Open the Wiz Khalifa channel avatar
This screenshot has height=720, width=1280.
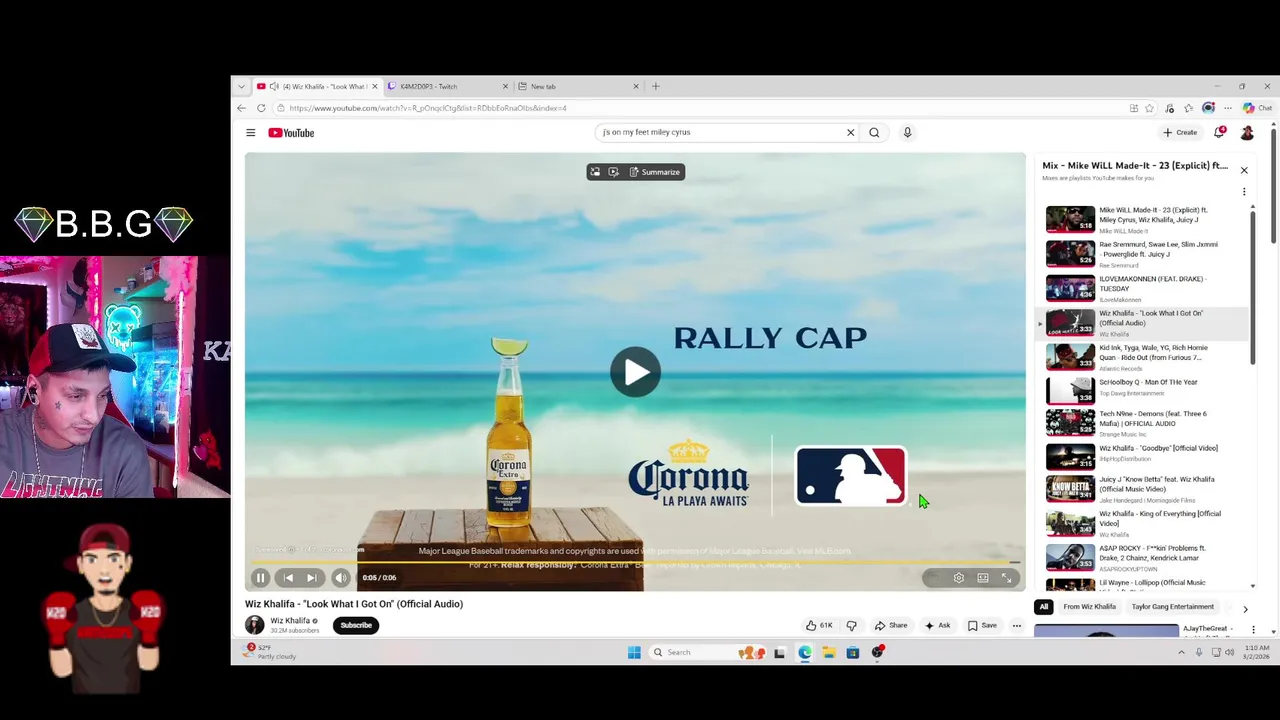coord(255,625)
